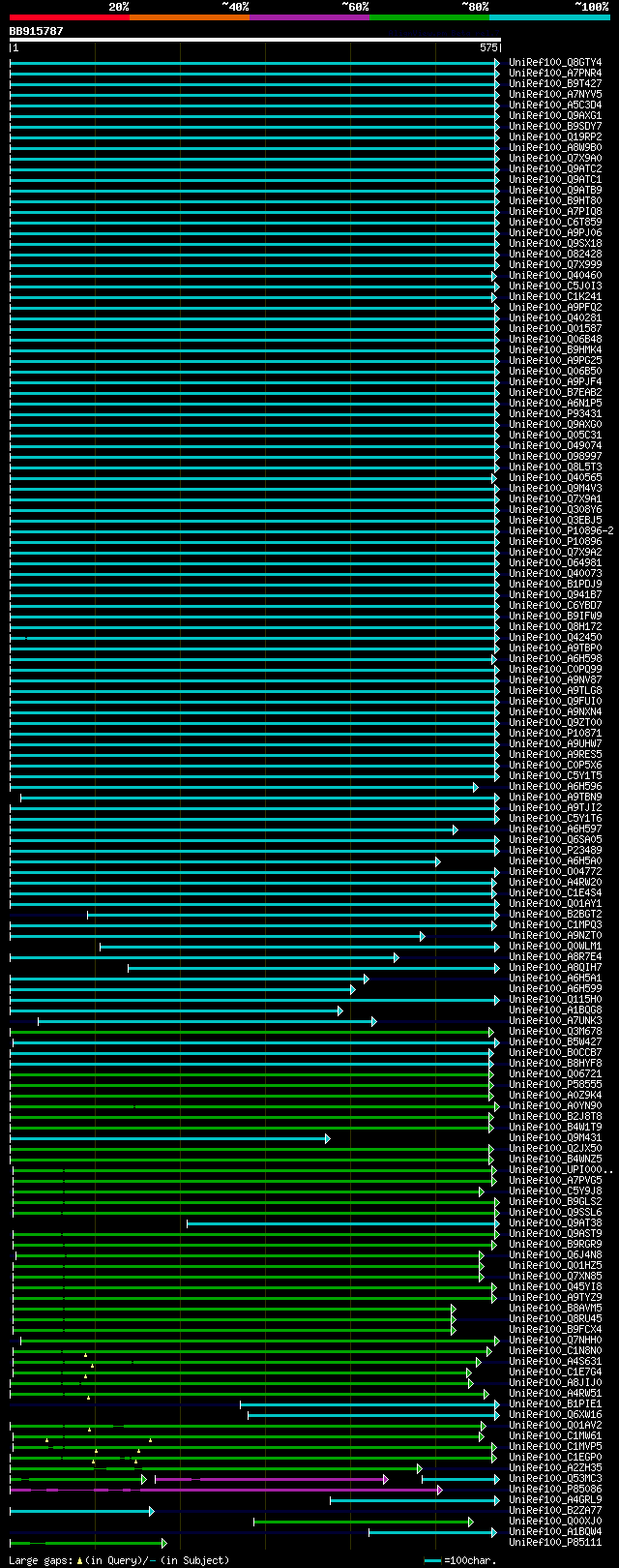This screenshot has width=619, height=1568.
Task: Select the UniRef100_Q9ZT00 entry
Action: [x=555, y=722]
